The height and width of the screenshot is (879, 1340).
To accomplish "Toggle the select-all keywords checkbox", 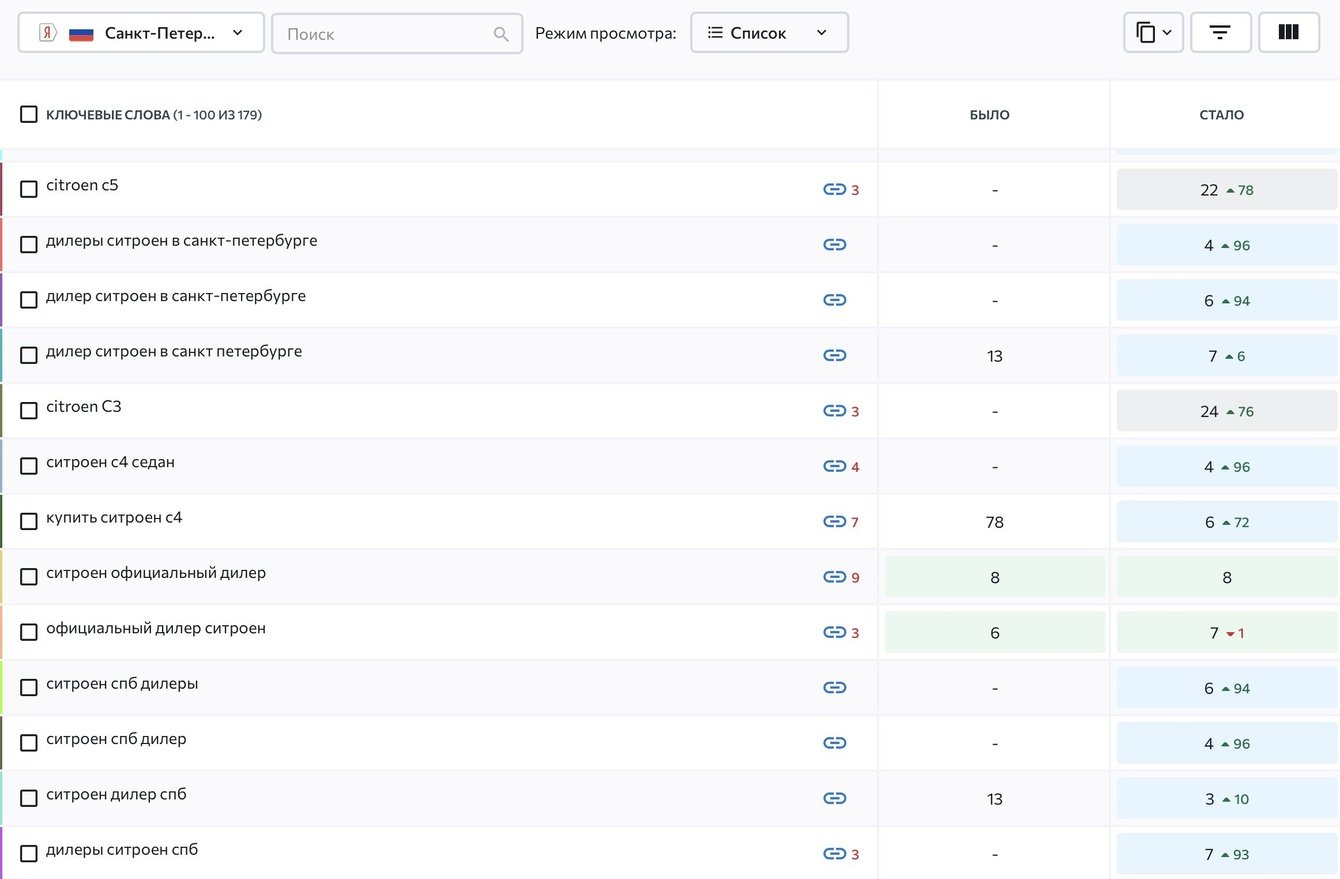I will coord(29,115).
